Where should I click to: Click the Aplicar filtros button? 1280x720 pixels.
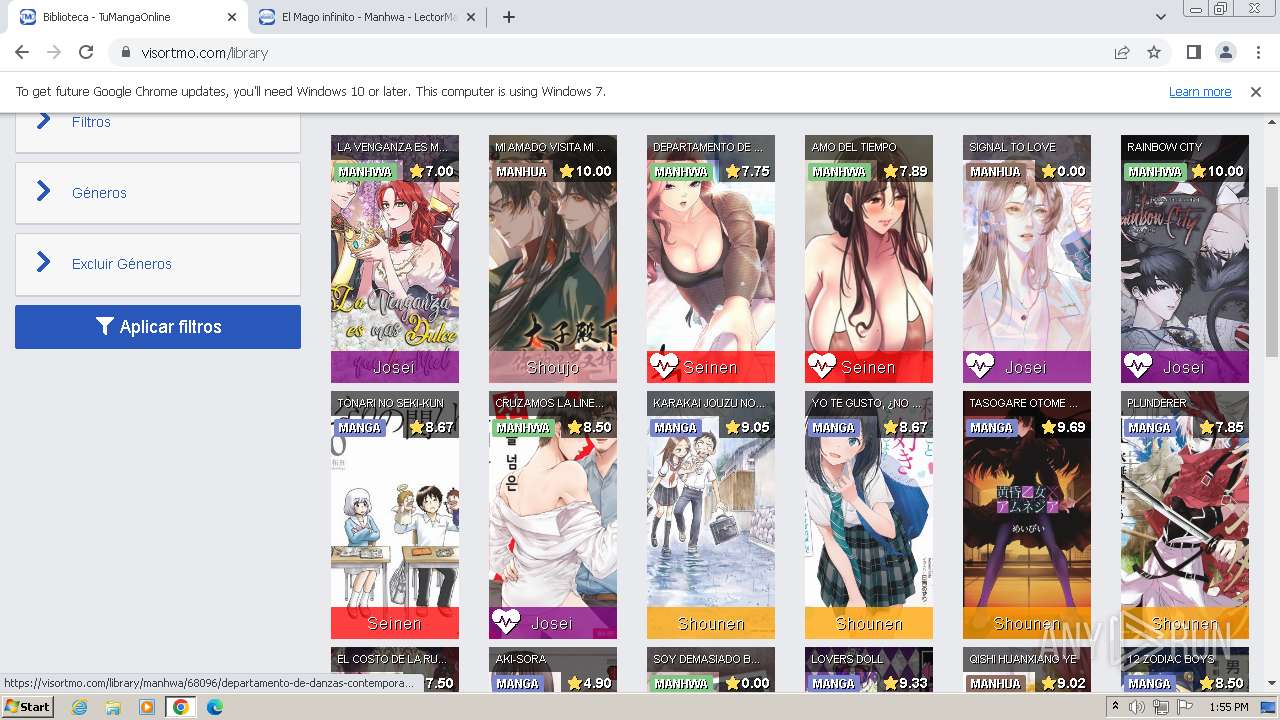(x=158, y=327)
